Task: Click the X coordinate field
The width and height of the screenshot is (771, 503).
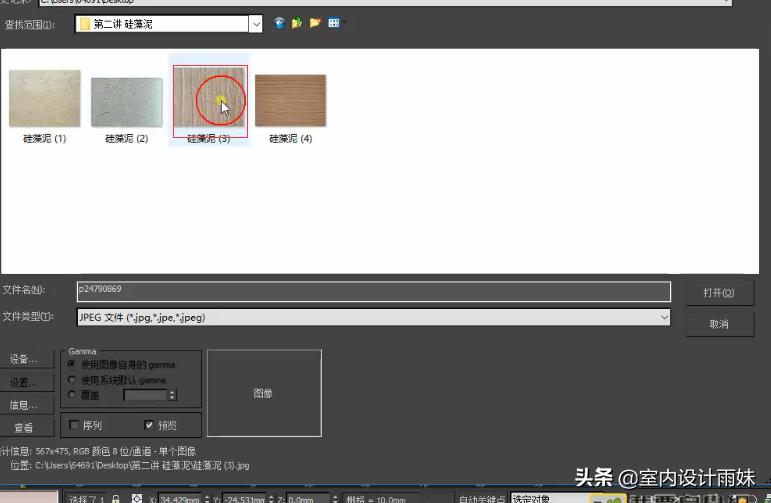Action: (180, 499)
